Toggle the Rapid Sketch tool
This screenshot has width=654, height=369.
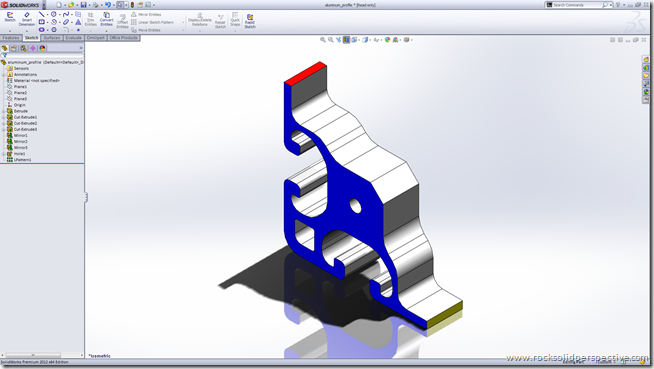250,21
